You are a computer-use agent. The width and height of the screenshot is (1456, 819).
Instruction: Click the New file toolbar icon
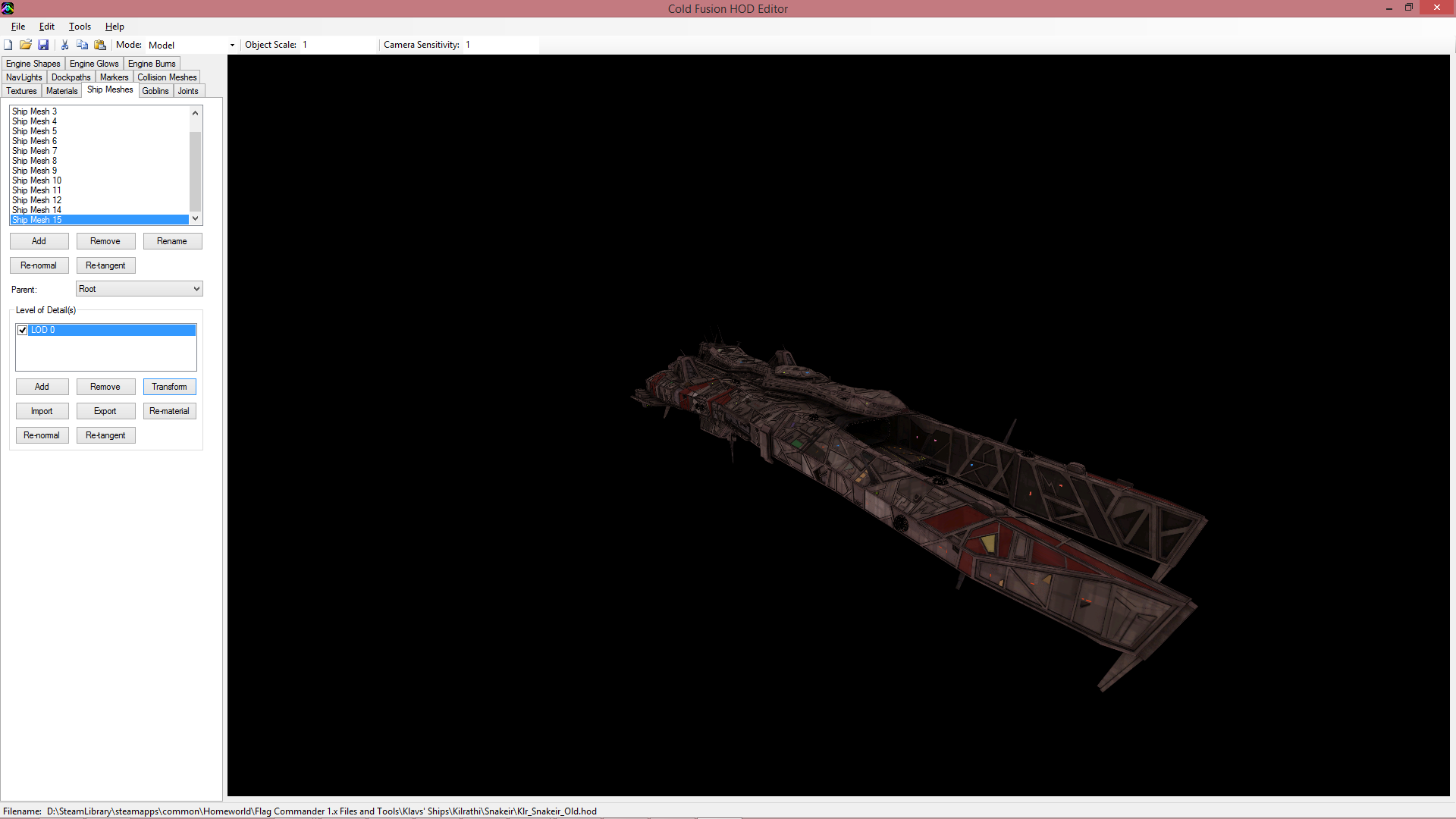point(8,45)
